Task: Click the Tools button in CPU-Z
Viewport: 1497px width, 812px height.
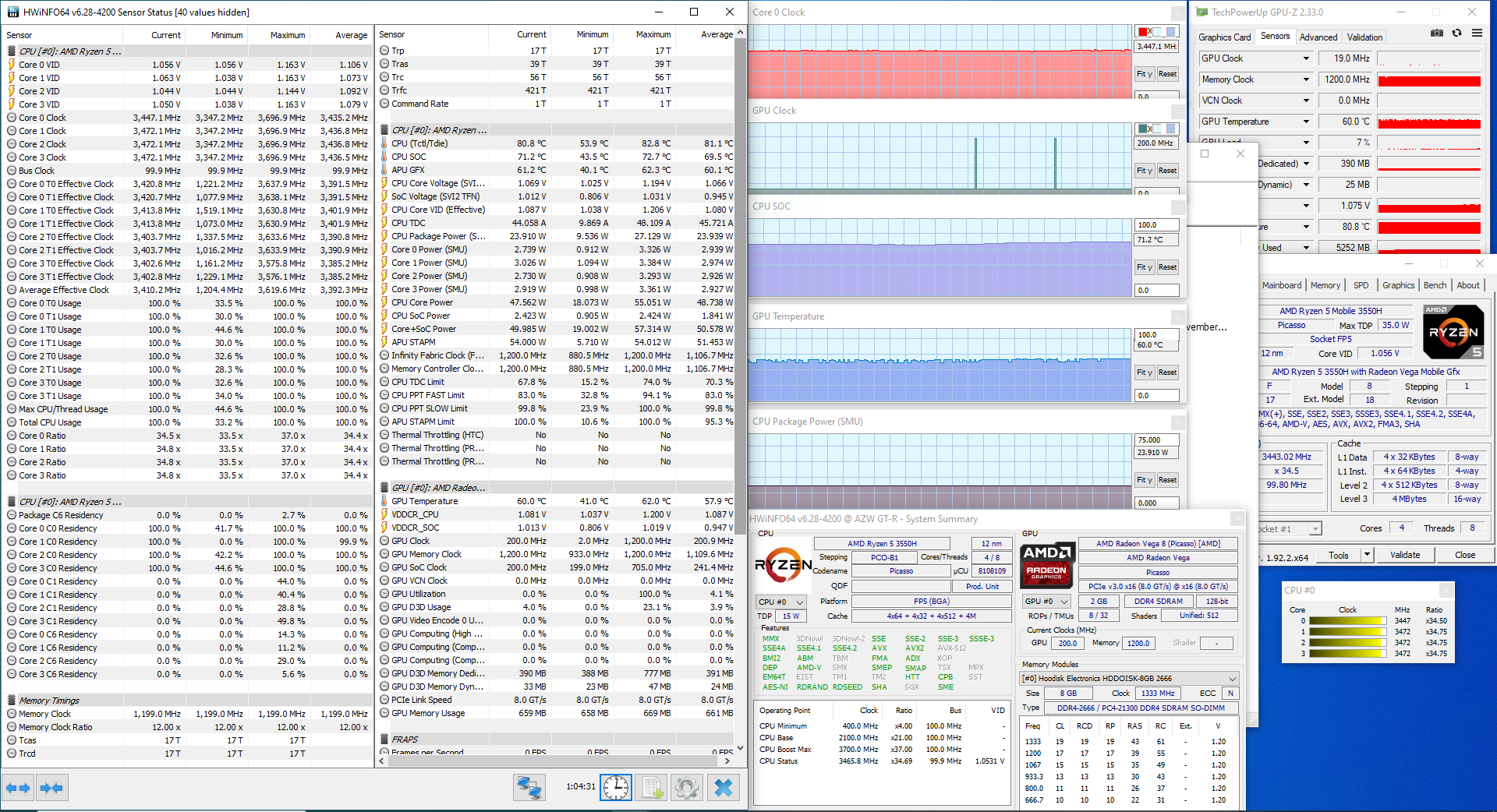Action: coord(1339,555)
